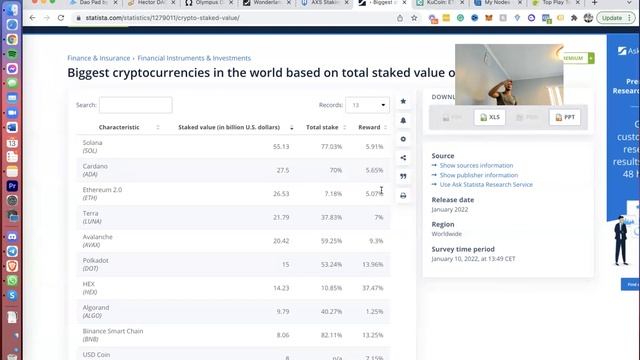This screenshot has width=640, height=360.
Task: Click the Solana row name
Action: tap(92, 143)
